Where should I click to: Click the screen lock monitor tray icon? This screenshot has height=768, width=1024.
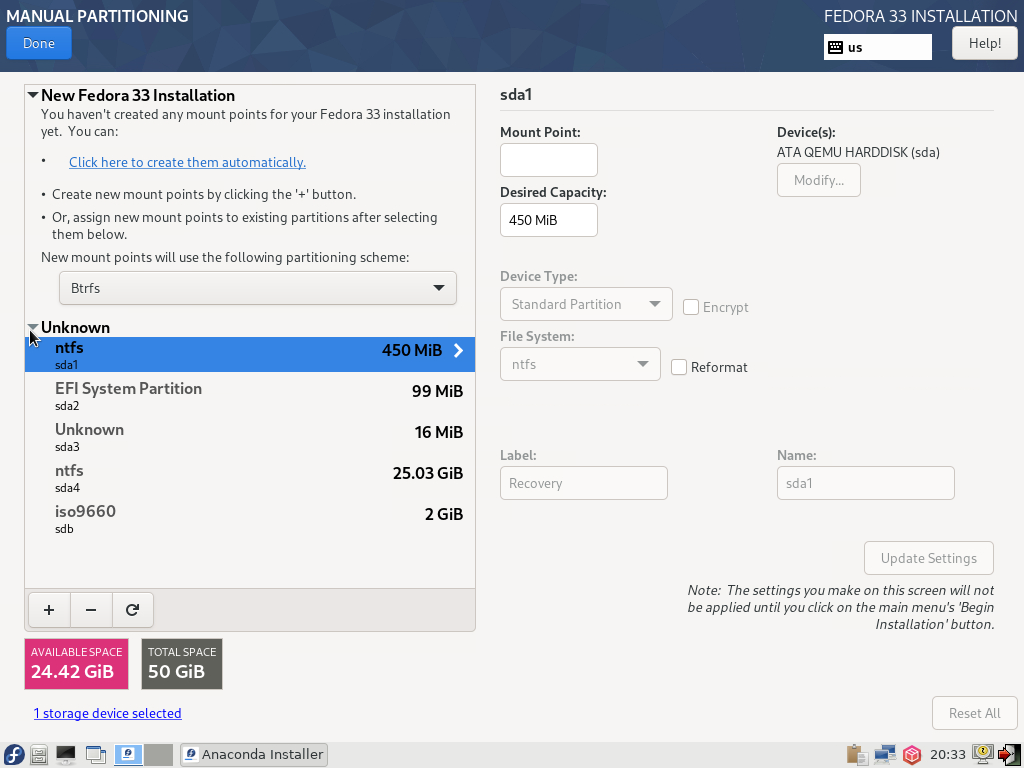pyautogui.click(x=983, y=754)
